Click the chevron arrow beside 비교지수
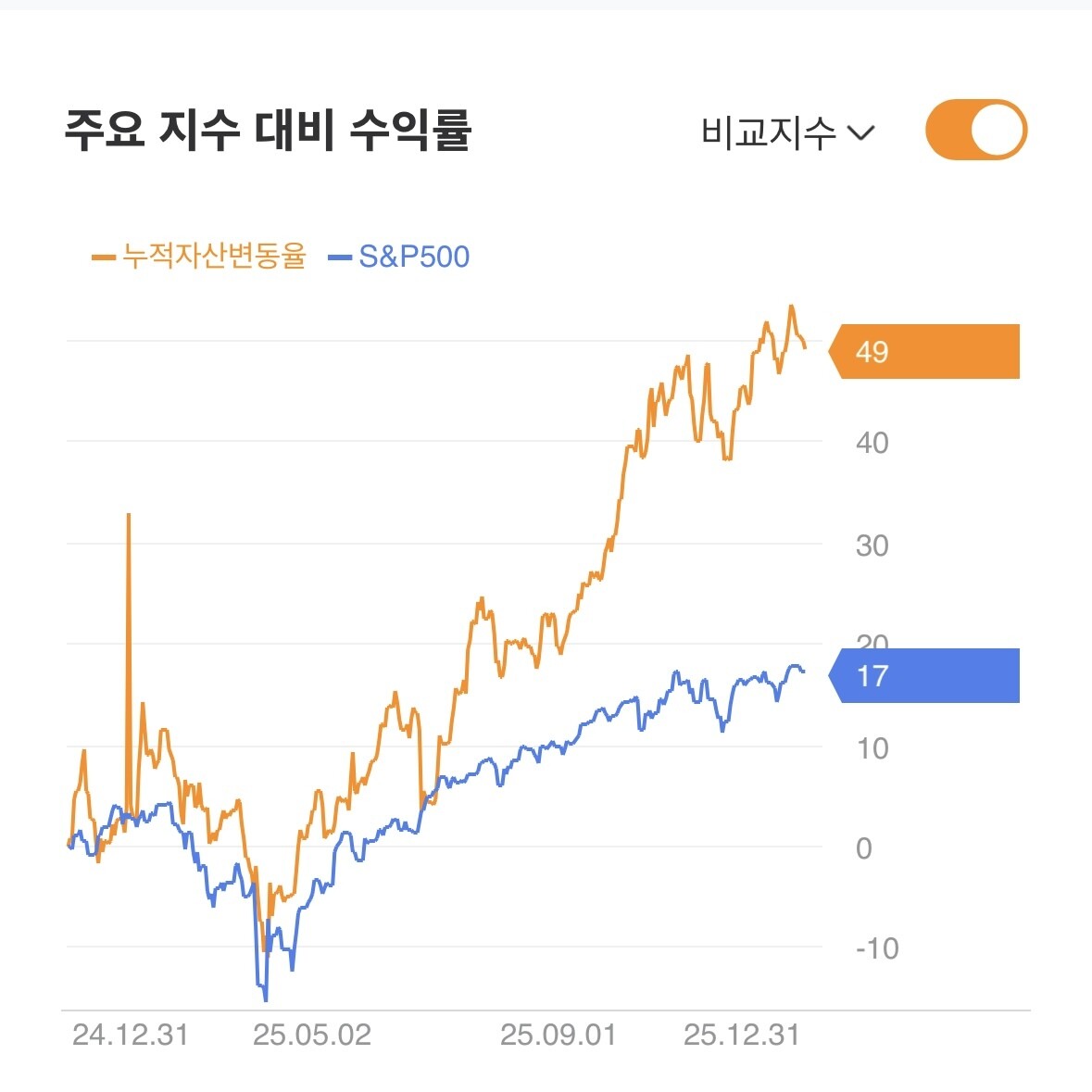 (861, 133)
